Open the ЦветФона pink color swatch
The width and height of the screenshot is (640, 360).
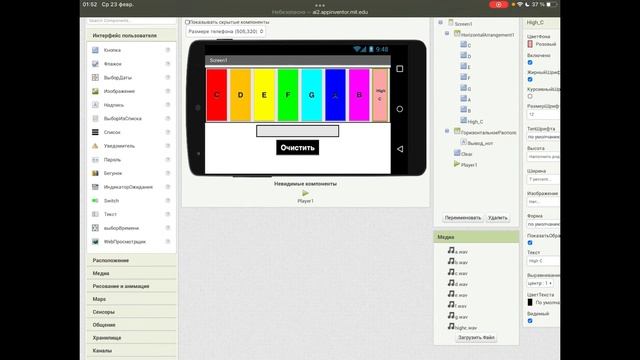530,44
